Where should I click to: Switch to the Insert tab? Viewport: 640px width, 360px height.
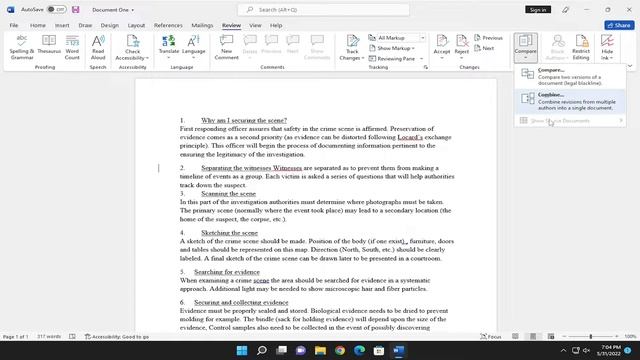(x=62, y=25)
